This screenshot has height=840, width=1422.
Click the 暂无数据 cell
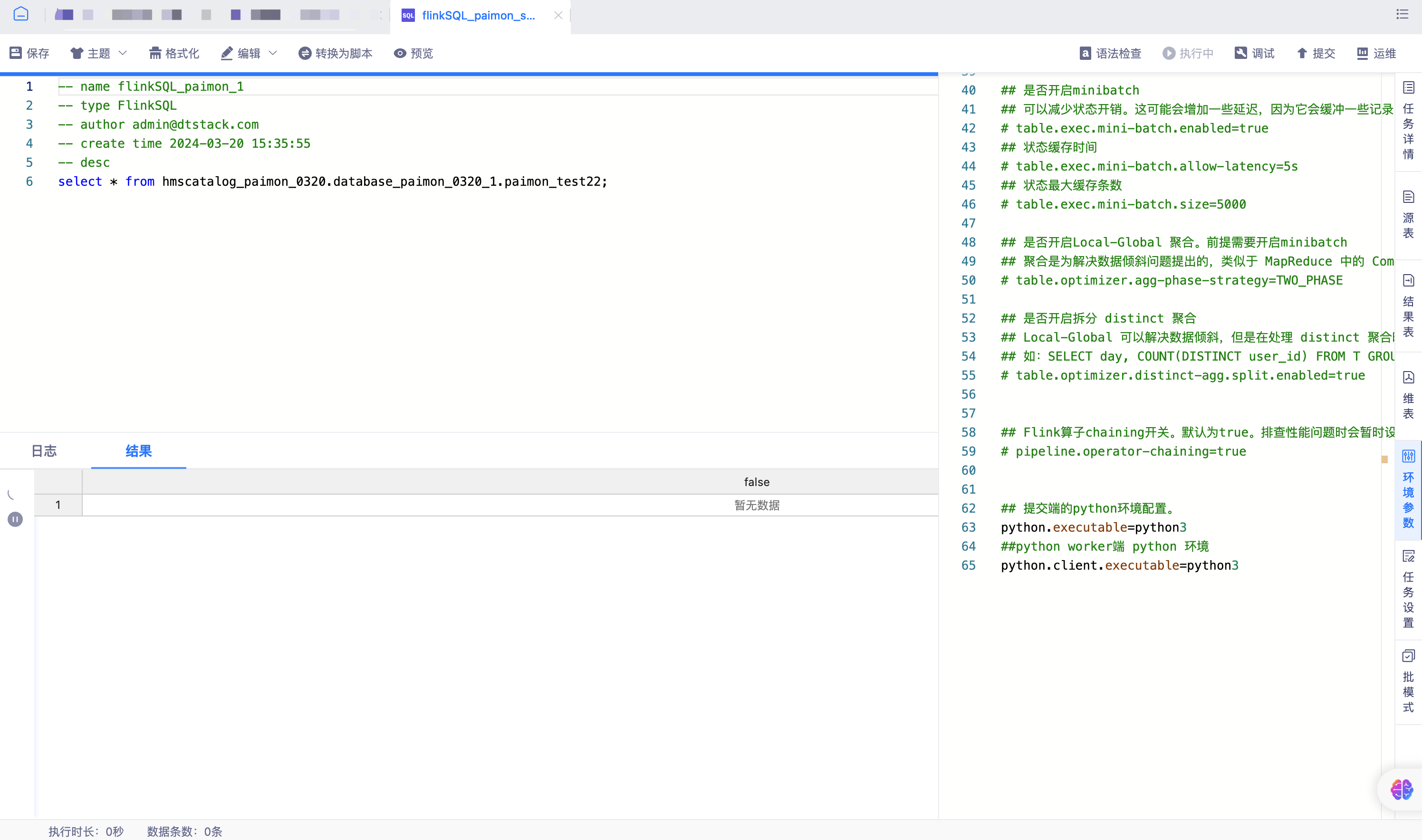coord(756,505)
